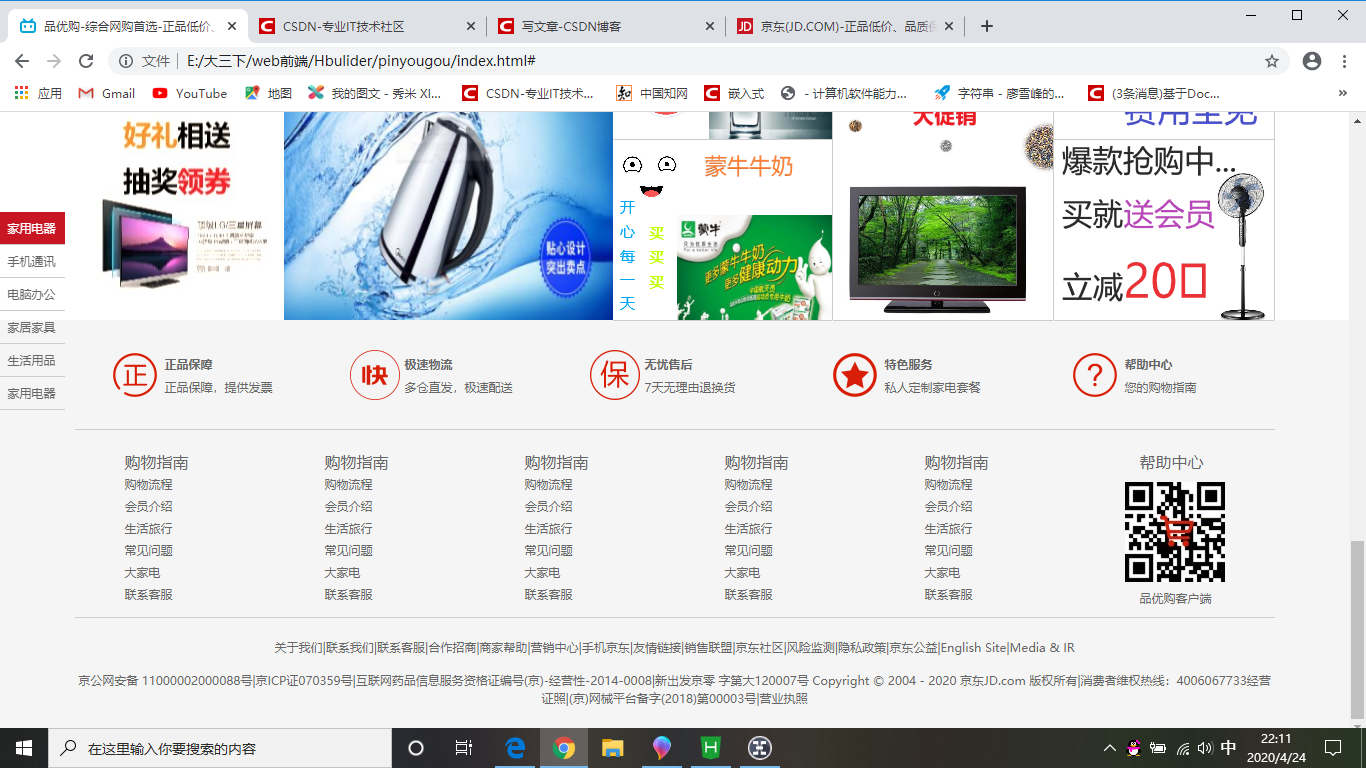Select the 极速物流 '快' icon
The image size is (1366, 768).
(x=375, y=375)
